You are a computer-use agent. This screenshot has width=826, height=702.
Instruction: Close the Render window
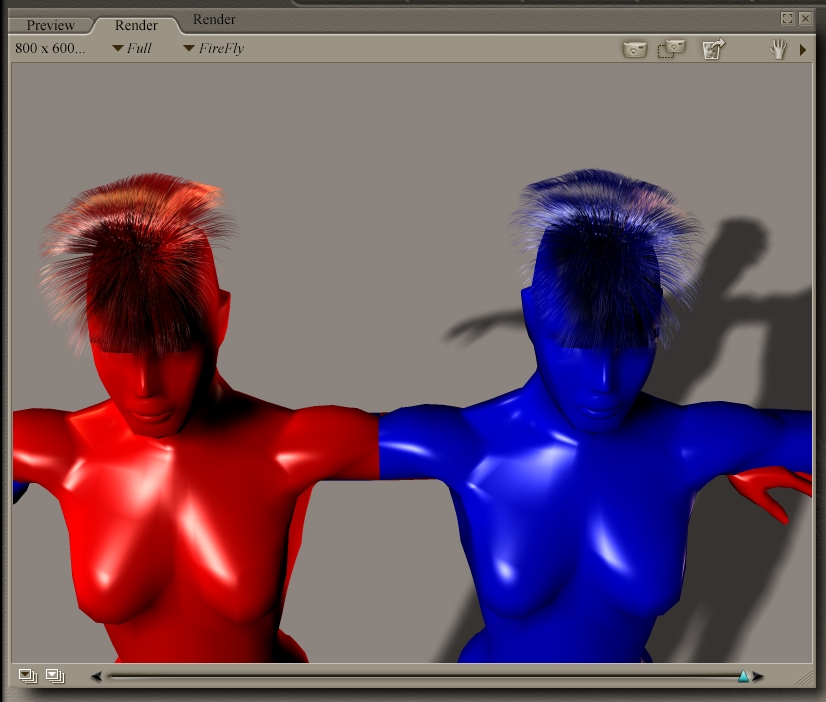click(804, 18)
